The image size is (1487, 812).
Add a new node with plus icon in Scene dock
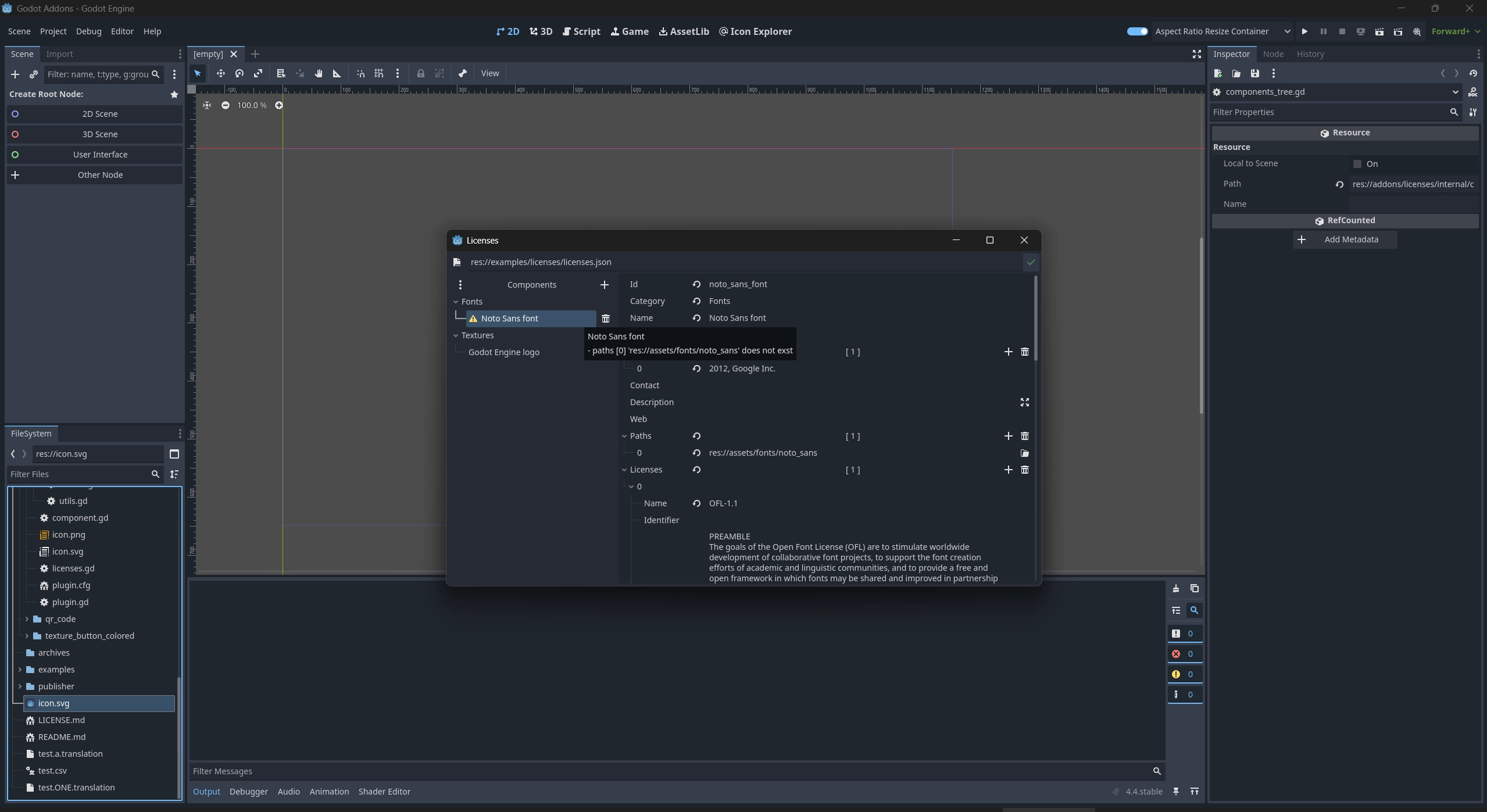[x=15, y=74]
